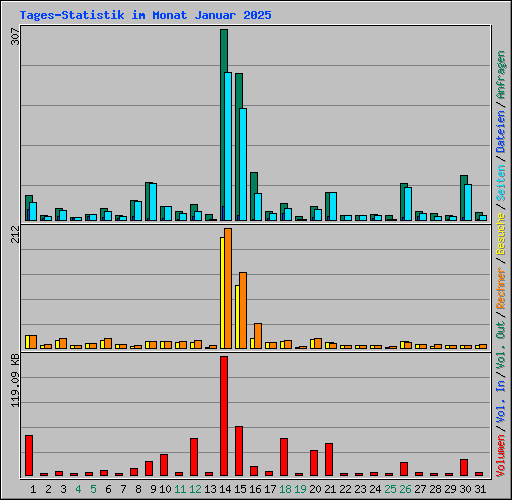Select day label '22' on the axis
Viewport: 512px width, 500px height.
point(345,489)
